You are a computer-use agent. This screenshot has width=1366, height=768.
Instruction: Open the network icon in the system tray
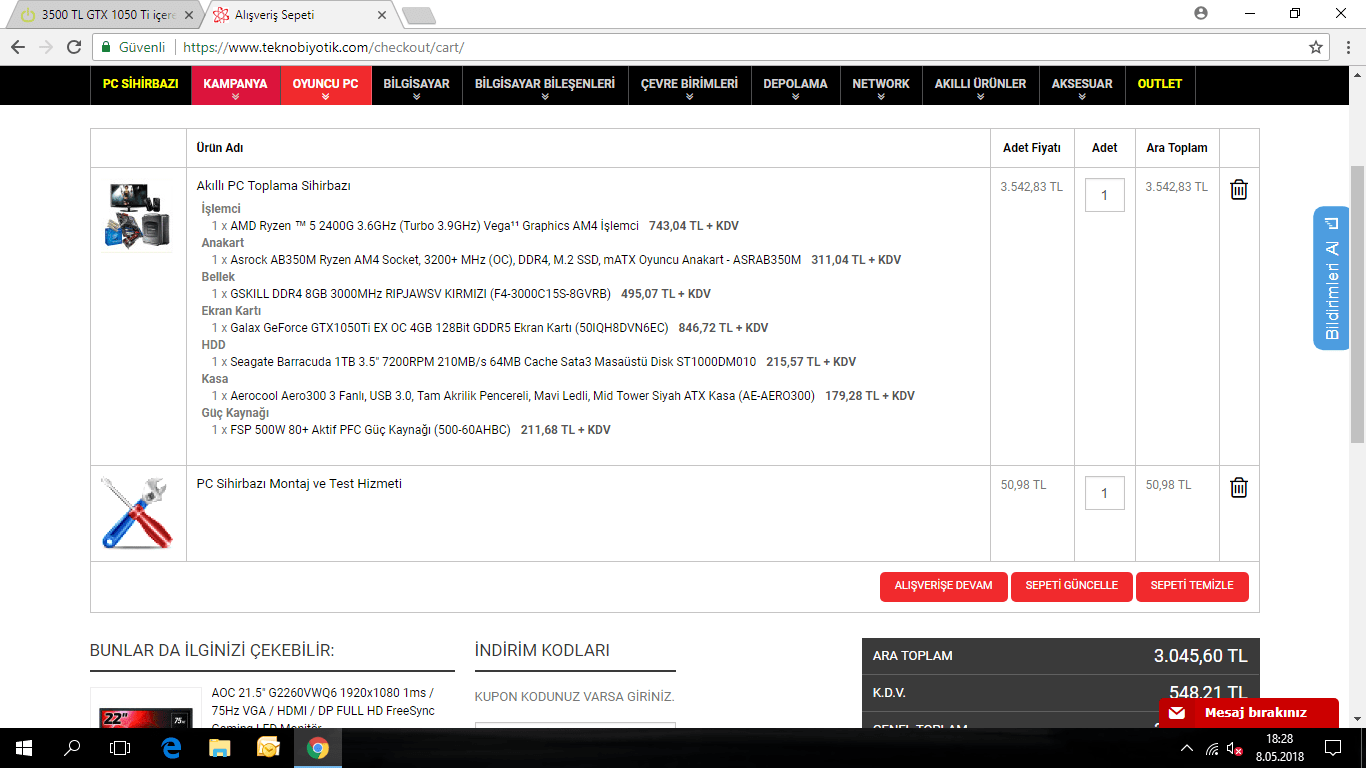(1212, 748)
